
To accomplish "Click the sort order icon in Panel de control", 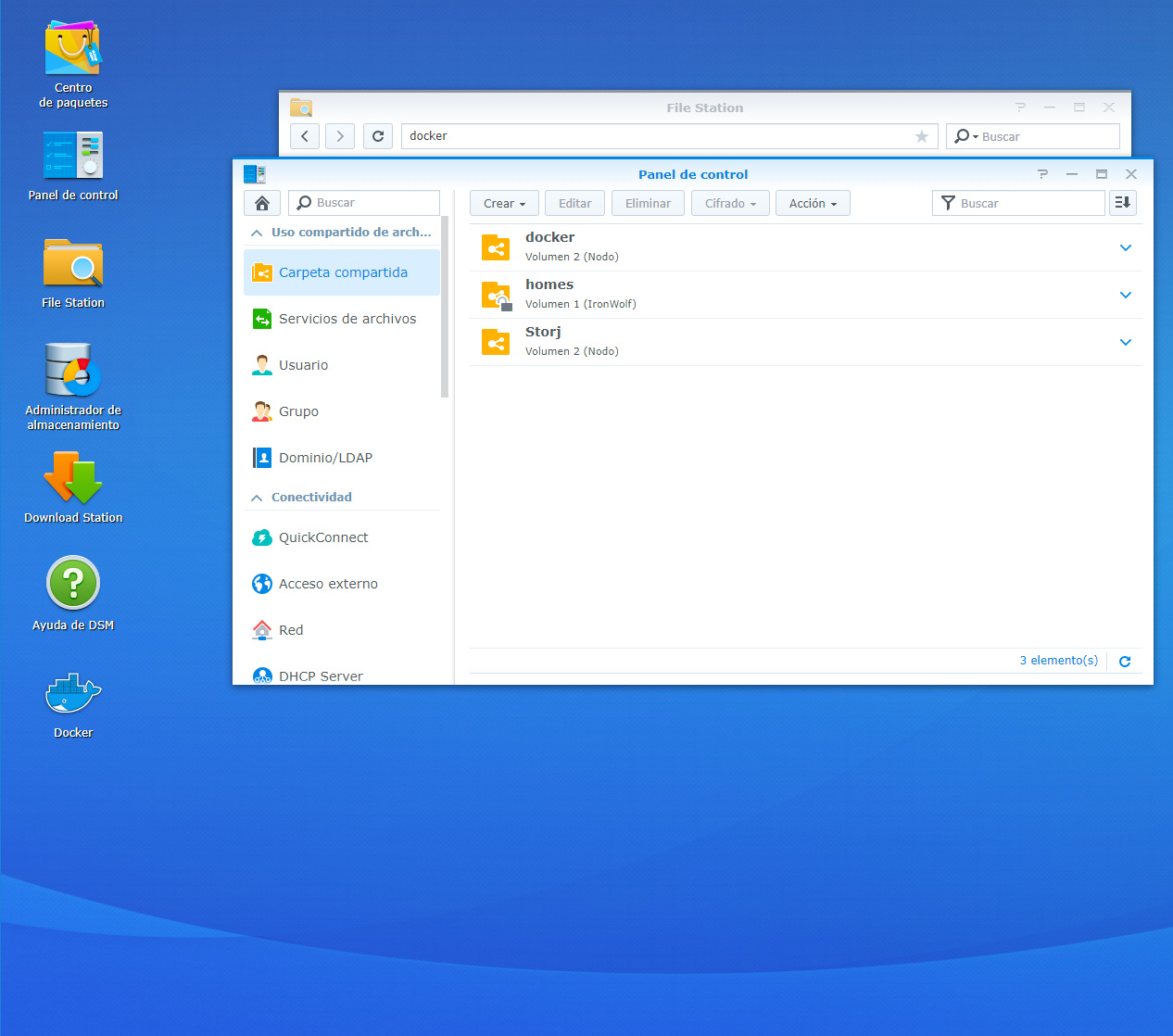I will coord(1123,203).
